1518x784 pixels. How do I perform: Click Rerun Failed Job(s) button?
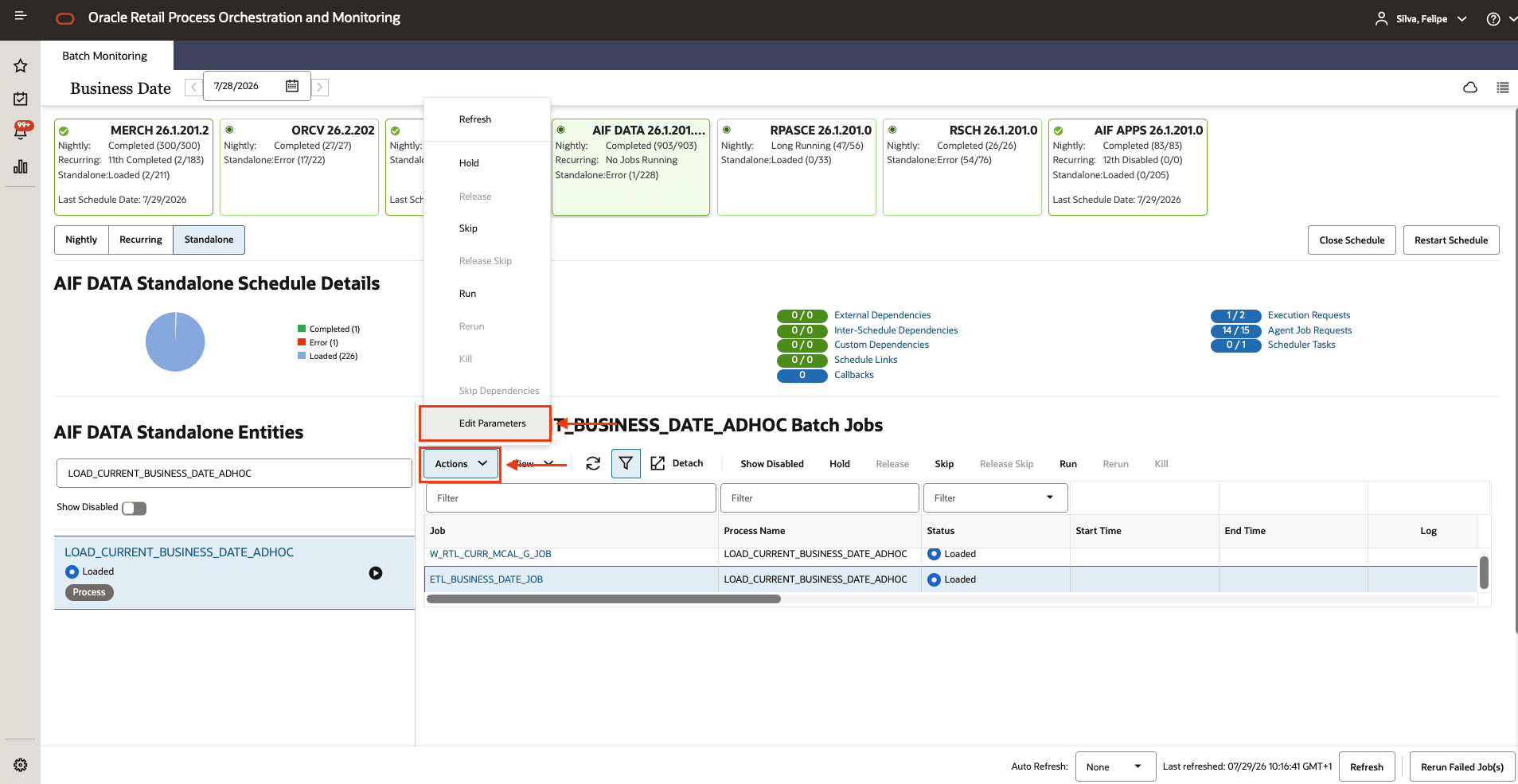pyautogui.click(x=1462, y=766)
